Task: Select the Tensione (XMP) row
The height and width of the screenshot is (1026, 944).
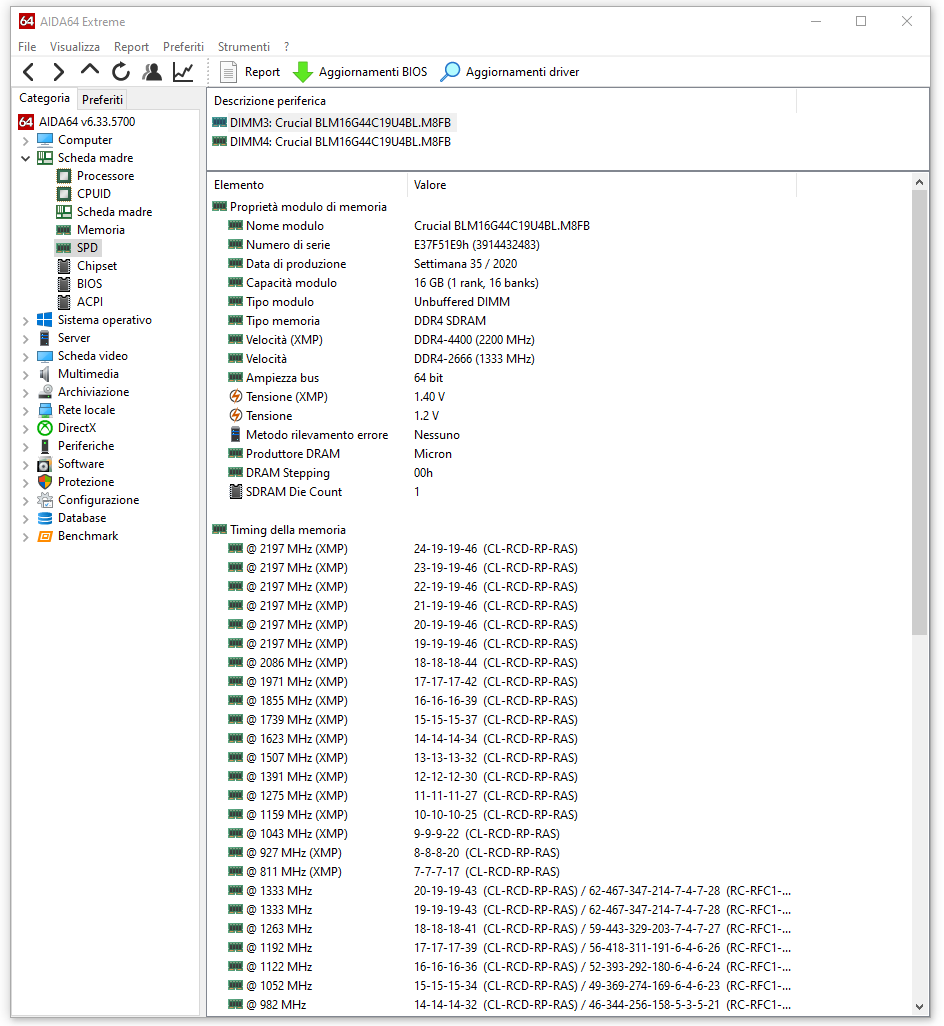Action: pos(502,397)
